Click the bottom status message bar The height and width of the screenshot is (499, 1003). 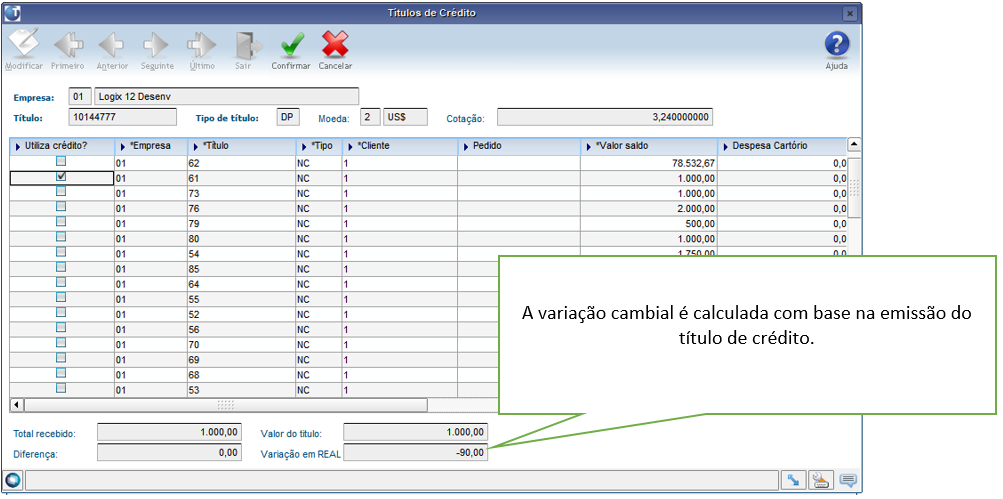click(x=402, y=480)
